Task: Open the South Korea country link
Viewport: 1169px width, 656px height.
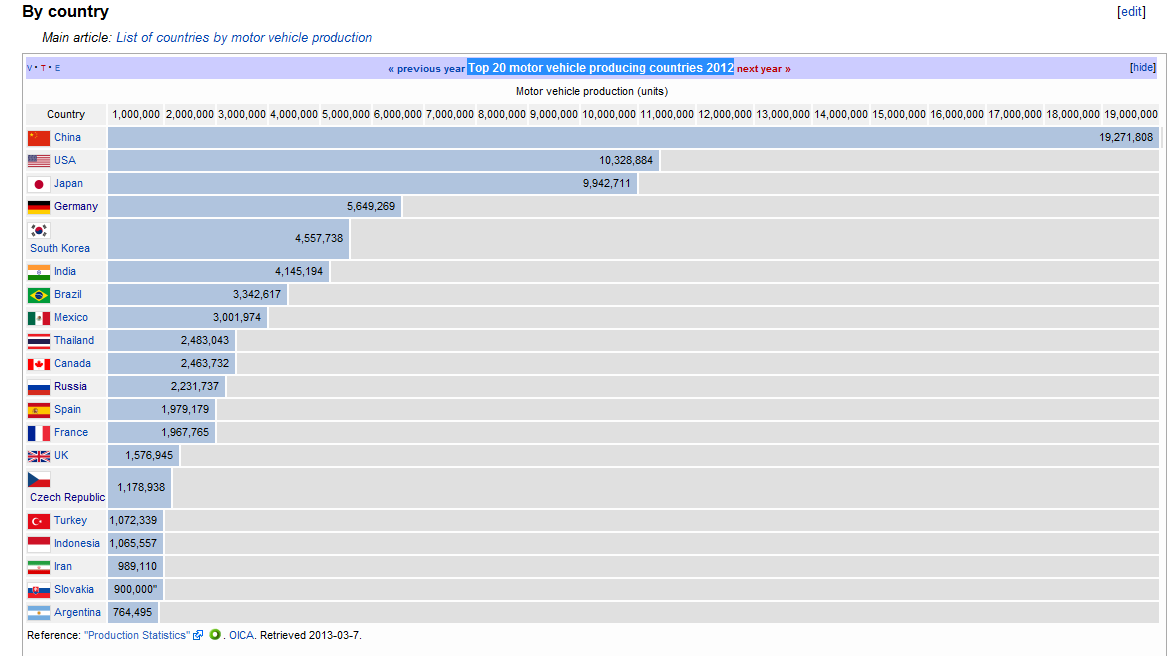Action: (60, 248)
